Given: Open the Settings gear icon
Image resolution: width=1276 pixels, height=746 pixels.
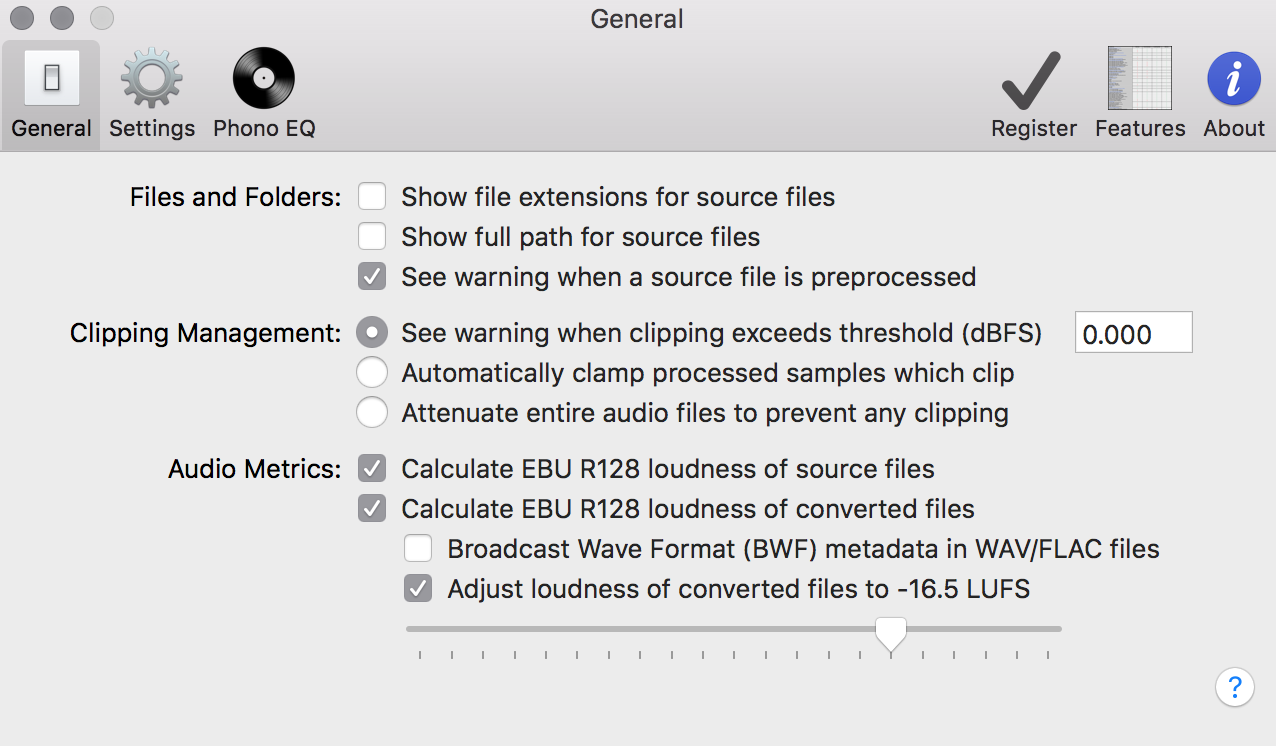Looking at the screenshot, I should point(152,79).
